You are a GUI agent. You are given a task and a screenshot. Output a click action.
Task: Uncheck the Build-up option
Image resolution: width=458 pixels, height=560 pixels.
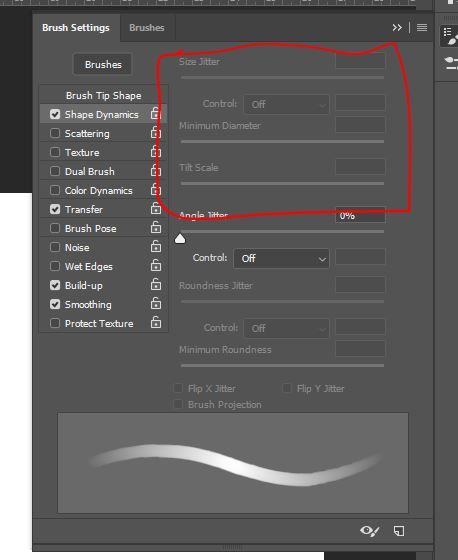tap(55, 285)
